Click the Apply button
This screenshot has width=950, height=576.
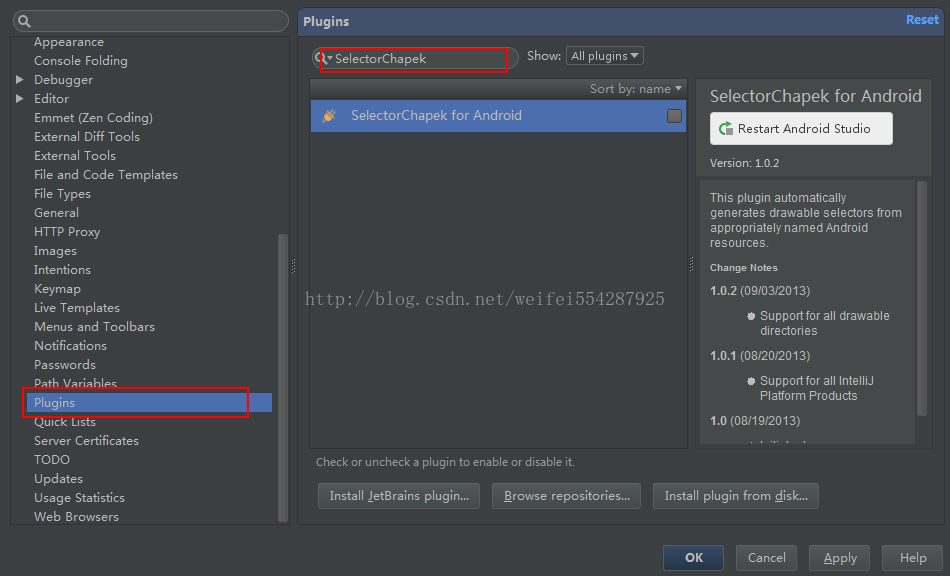[x=840, y=558]
